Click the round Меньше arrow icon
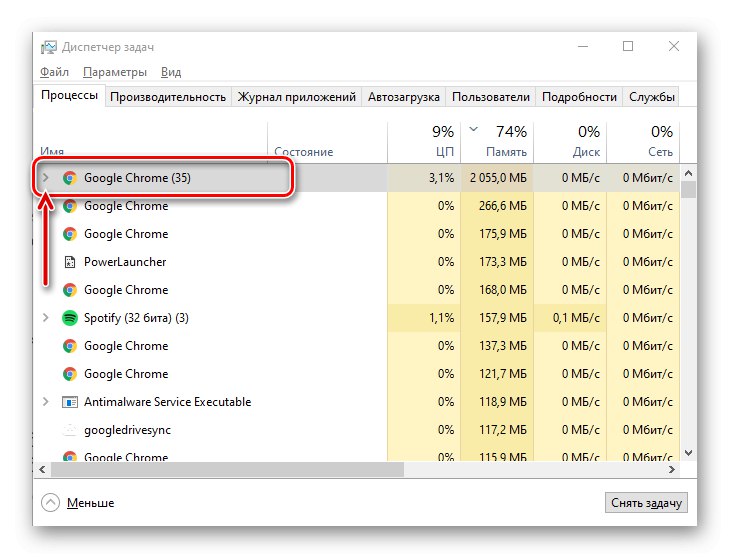729x558 pixels. coord(51,502)
